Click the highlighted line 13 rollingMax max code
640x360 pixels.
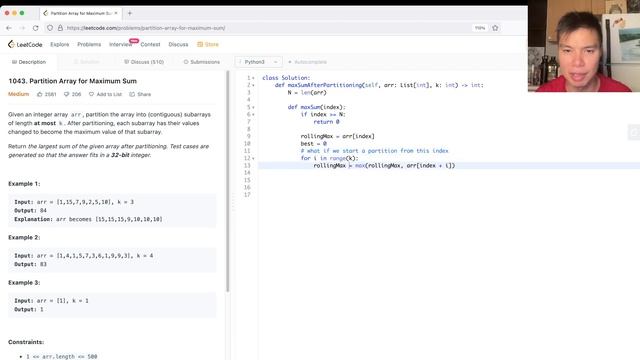384,166
